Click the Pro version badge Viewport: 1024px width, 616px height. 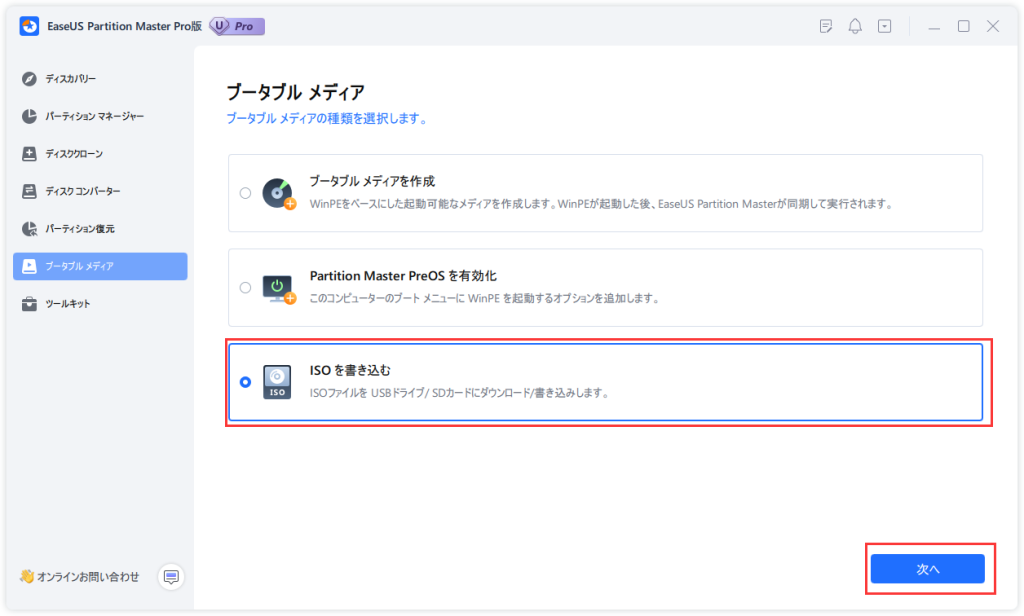pos(237,27)
